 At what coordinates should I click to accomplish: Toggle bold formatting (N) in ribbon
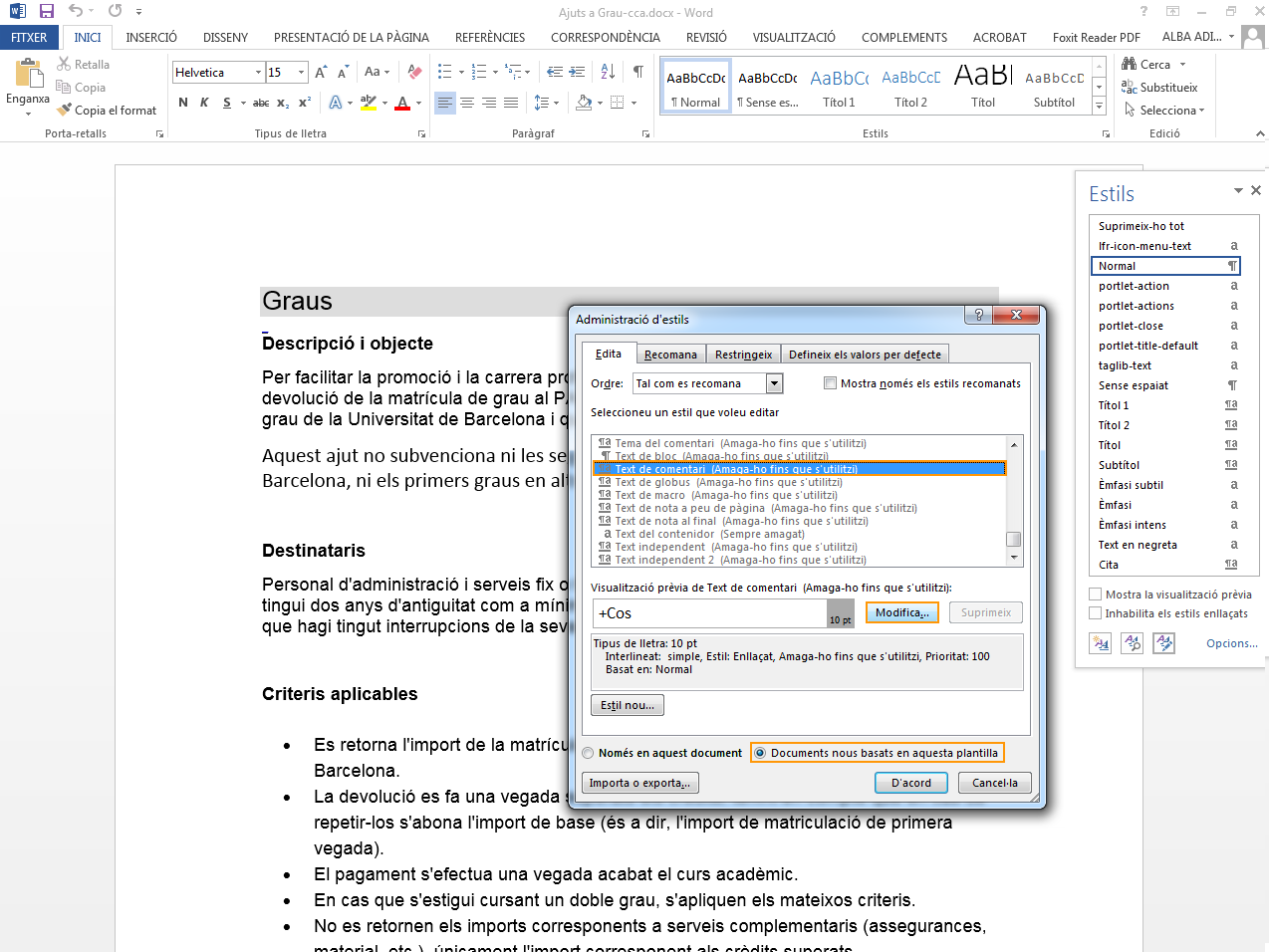coord(183,103)
